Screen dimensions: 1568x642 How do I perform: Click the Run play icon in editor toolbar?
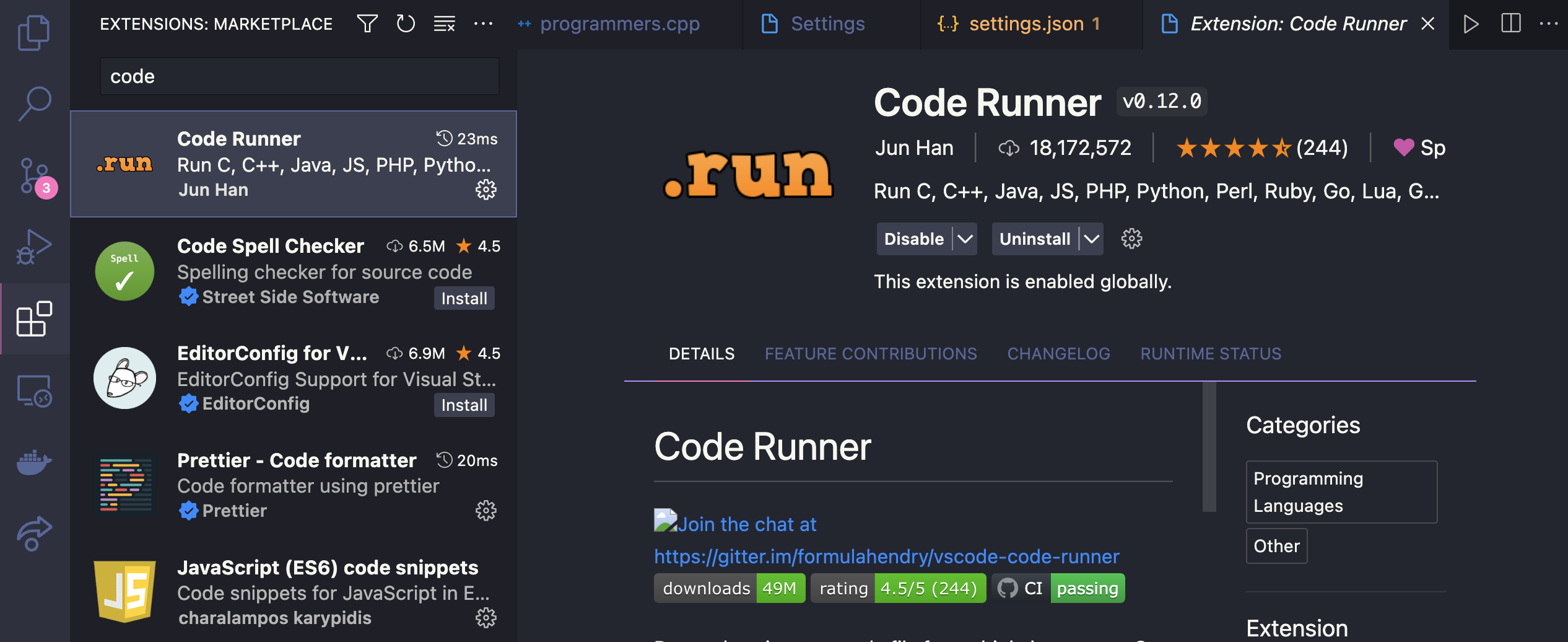pos(1471,24)
